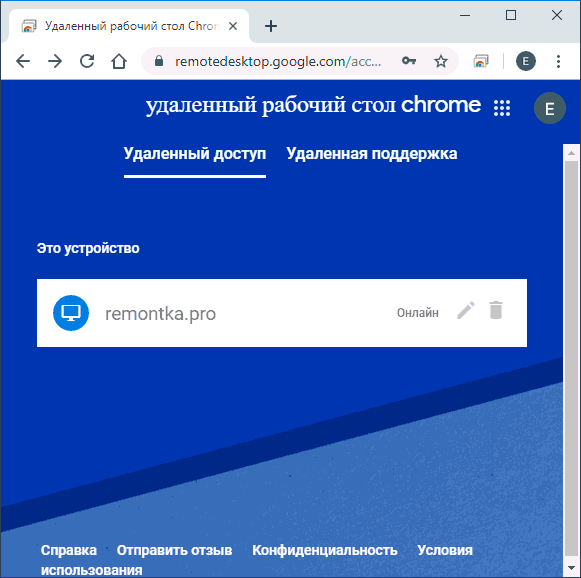581x578 pixels.
Task: Switch to the Удаленная поддержка tab
Action: (x=372, y=154)
